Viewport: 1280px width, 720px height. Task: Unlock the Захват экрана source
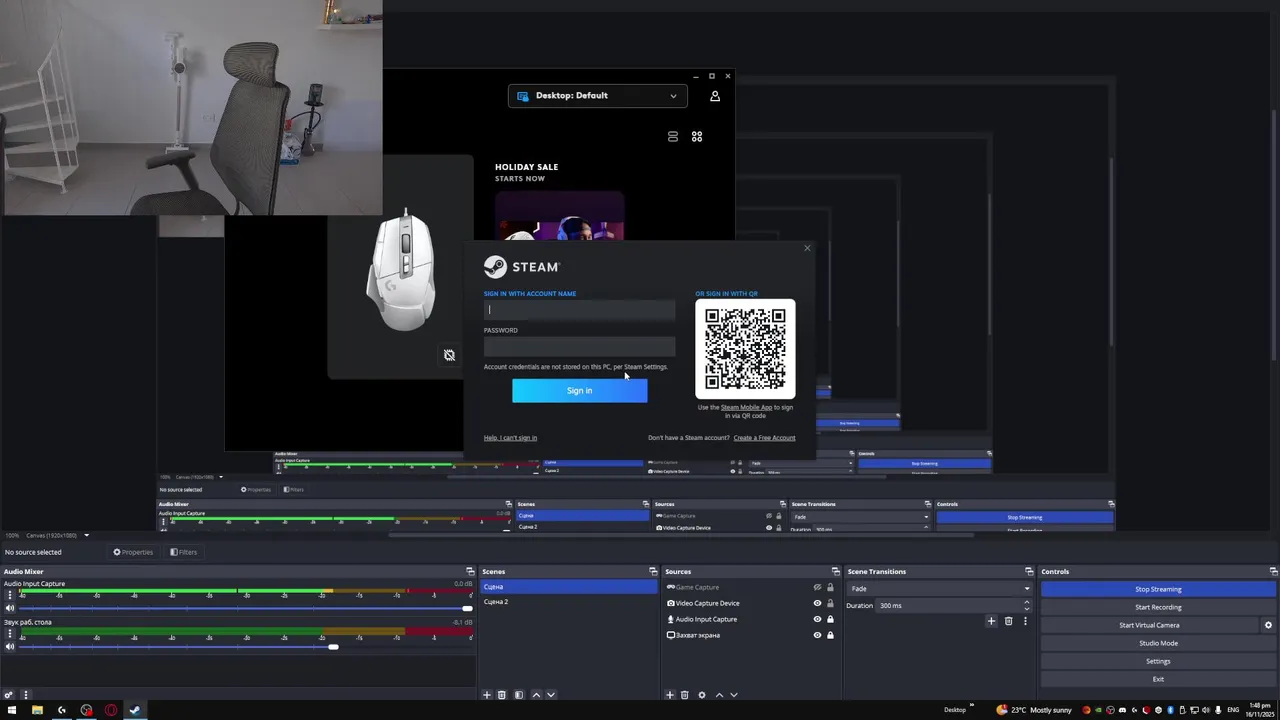pyautogui.click(x=830, y=635)
